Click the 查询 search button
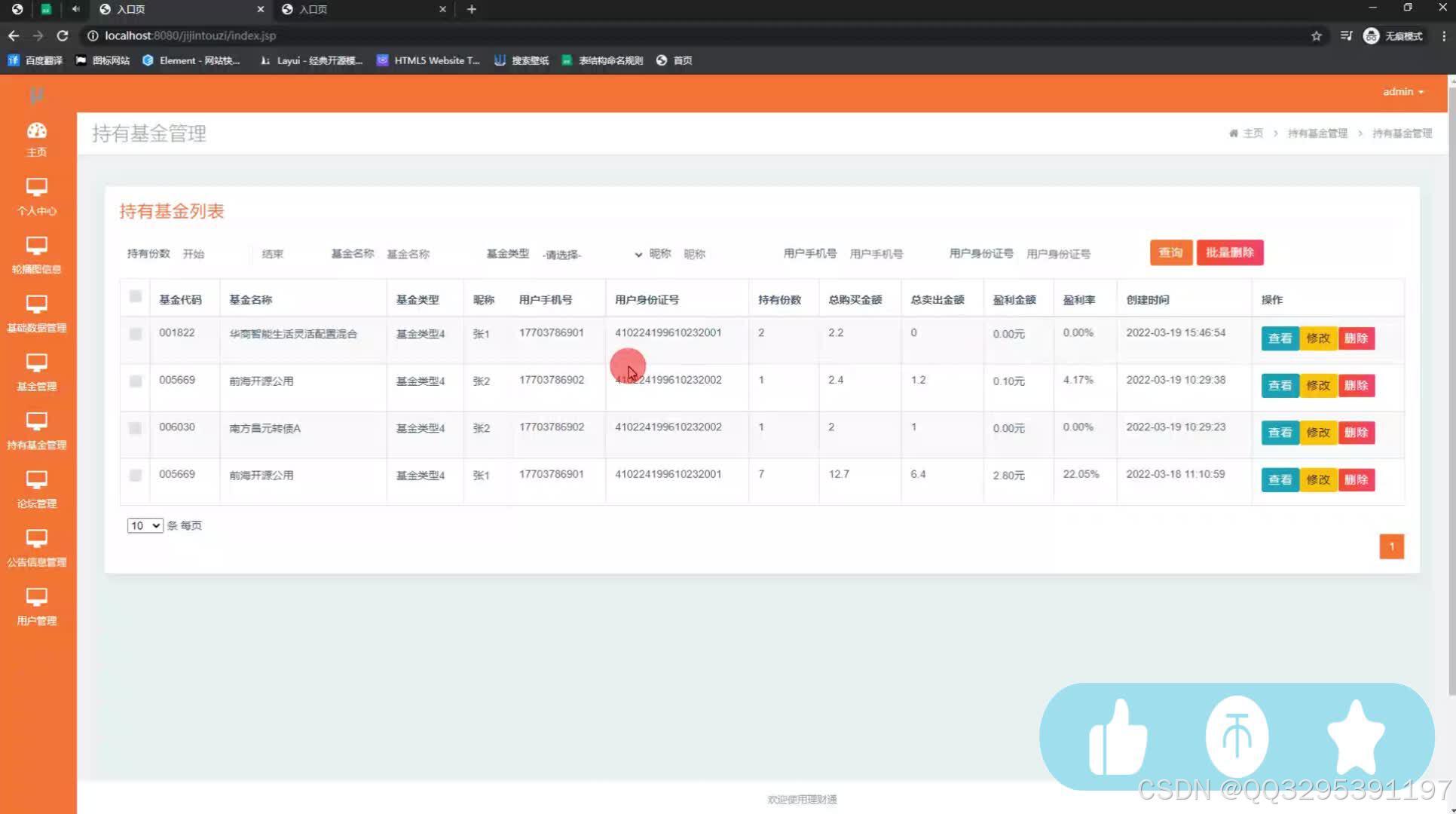The height and width of the screenshot is (814, 1456). (x=1170, y=252)
